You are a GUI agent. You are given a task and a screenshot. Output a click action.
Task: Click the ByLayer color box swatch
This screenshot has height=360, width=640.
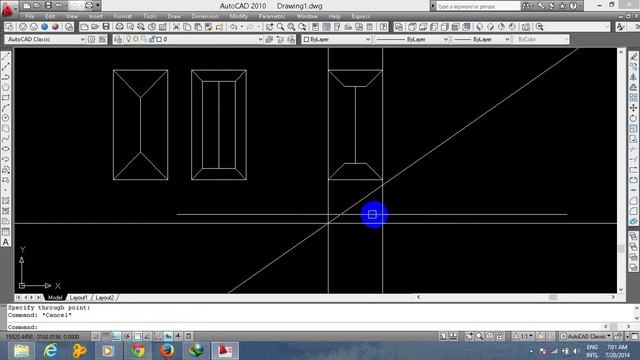(x=307, y=40)
